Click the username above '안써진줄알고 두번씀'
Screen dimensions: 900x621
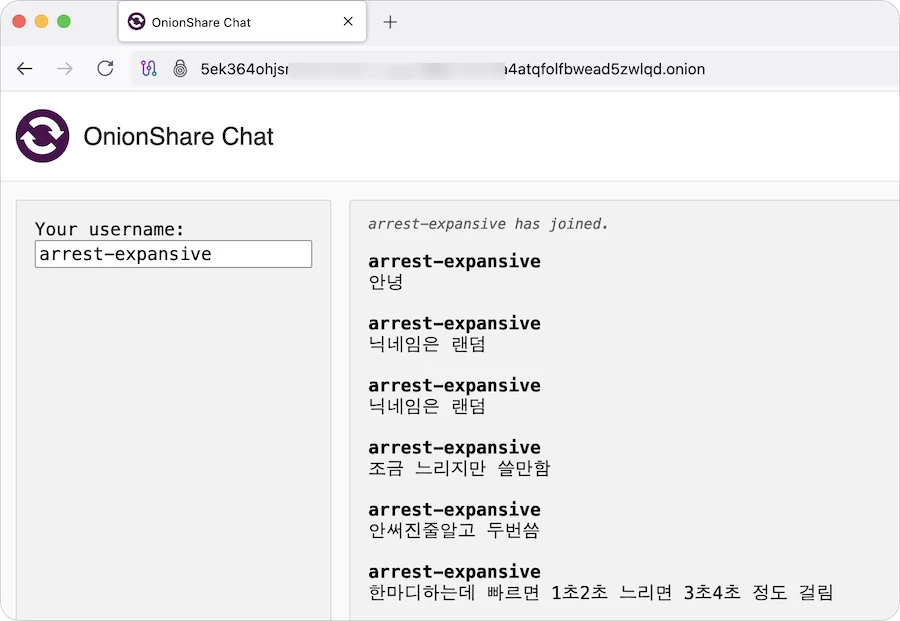(x=455, y=509)
